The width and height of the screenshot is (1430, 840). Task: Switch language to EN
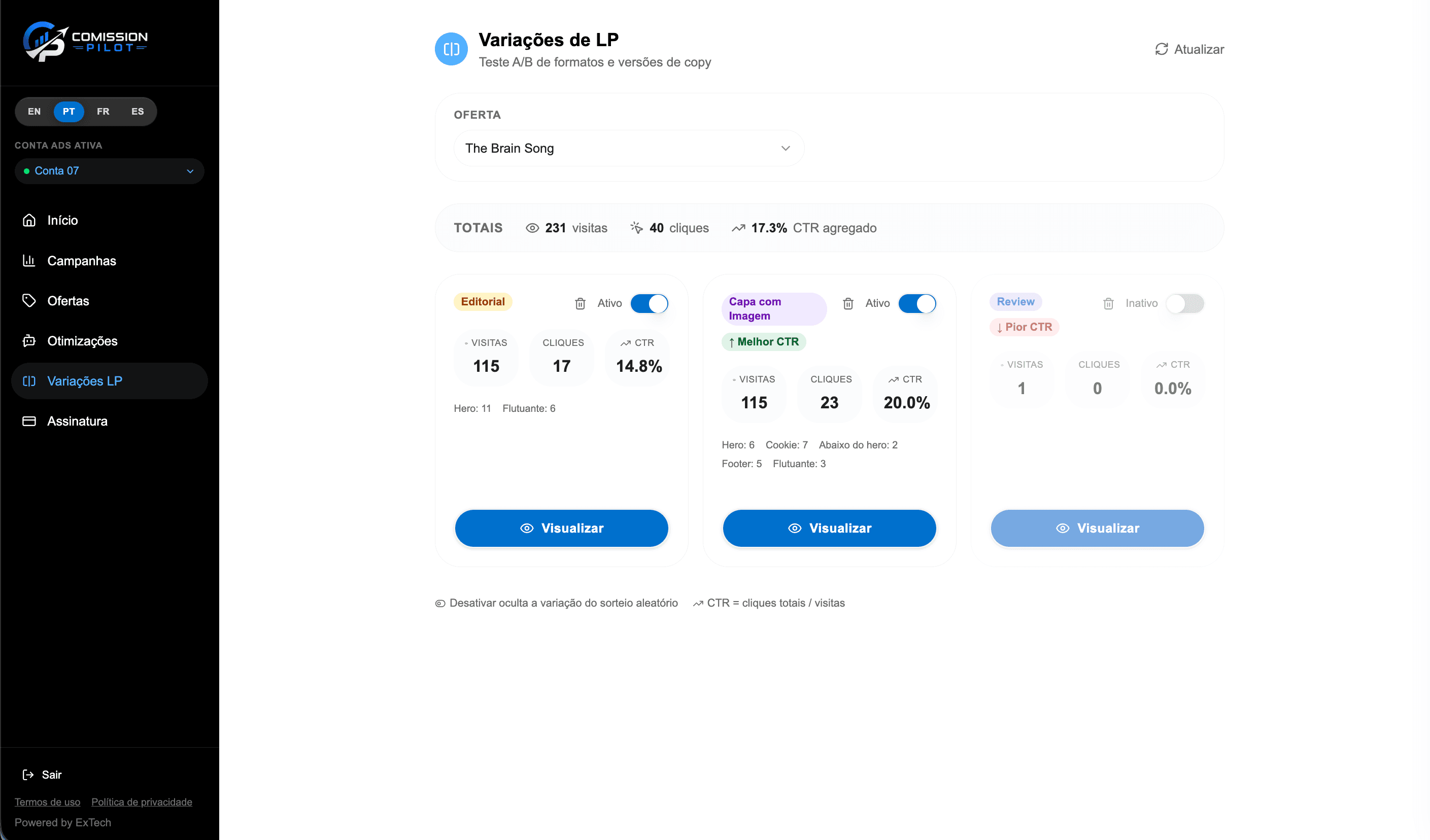34,112
